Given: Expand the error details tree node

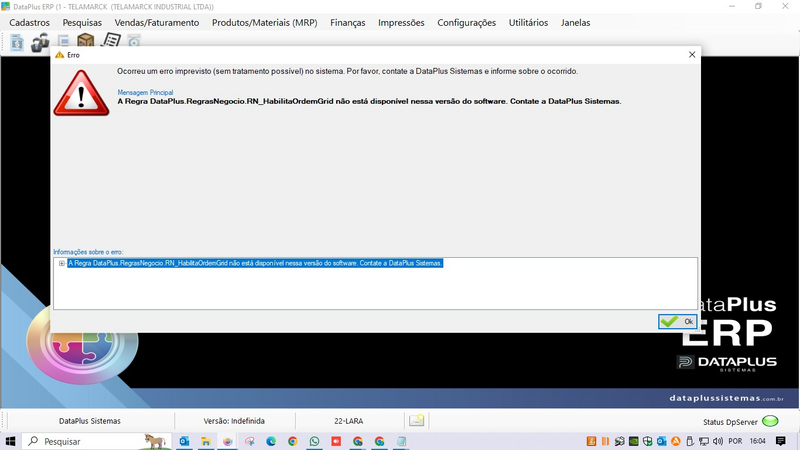Looking at the screenshot, I should pos(62,263).
